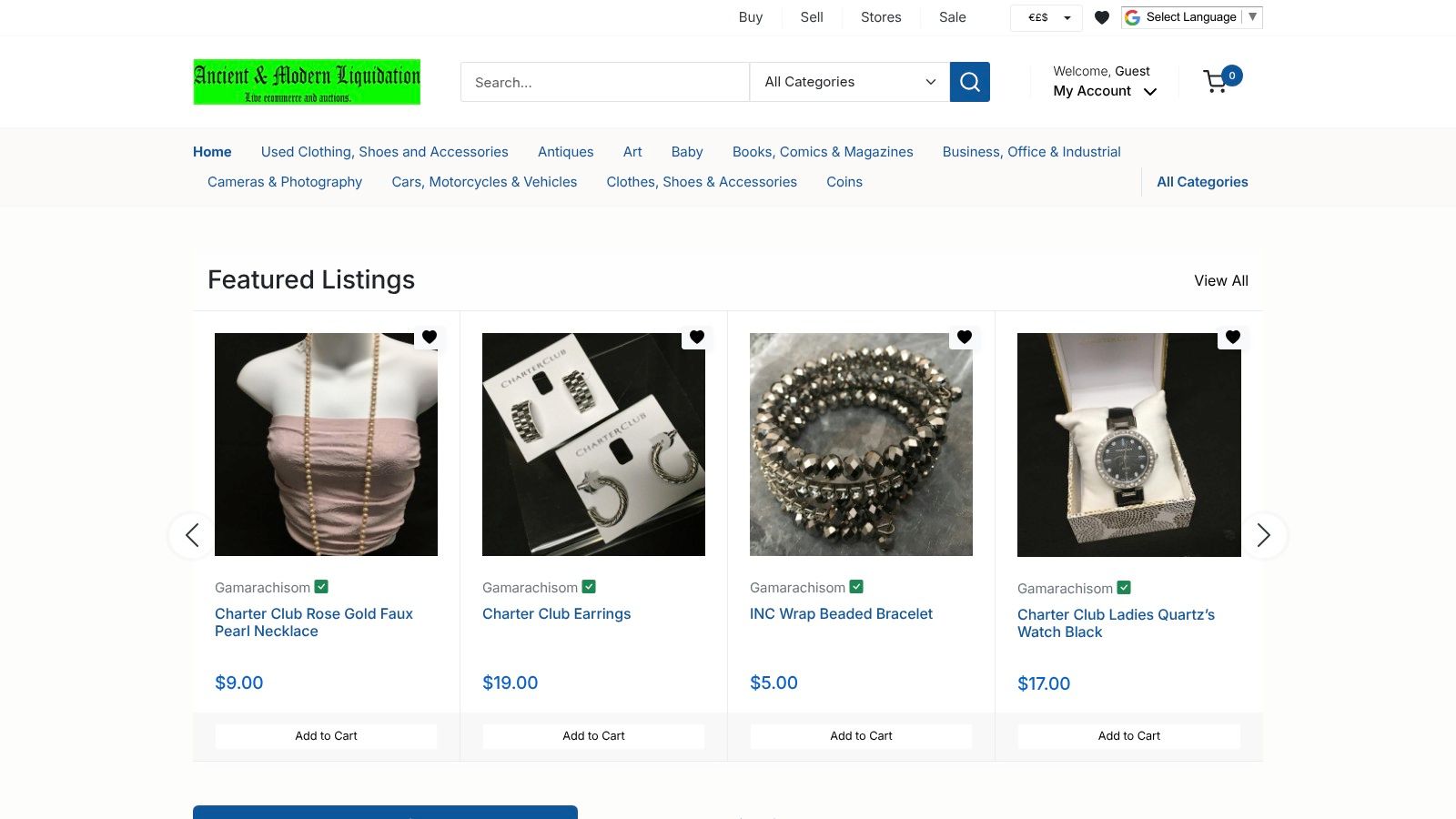Image resolution: width=1456 pixels, height=819 pixels.
Task: Focus the Search text field
Action: click(x=605, y=82)
